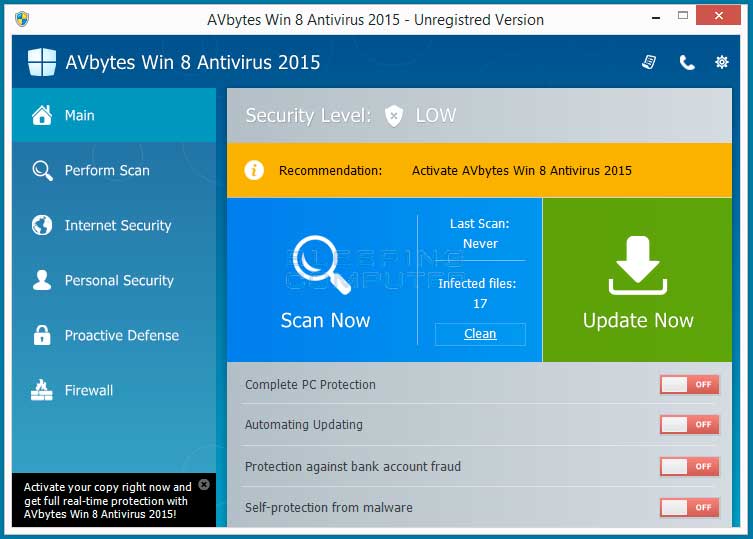Image resolution: width=753 pixels, height=539 pixels.
Task: Click the phone support icon
Action: 687,62
